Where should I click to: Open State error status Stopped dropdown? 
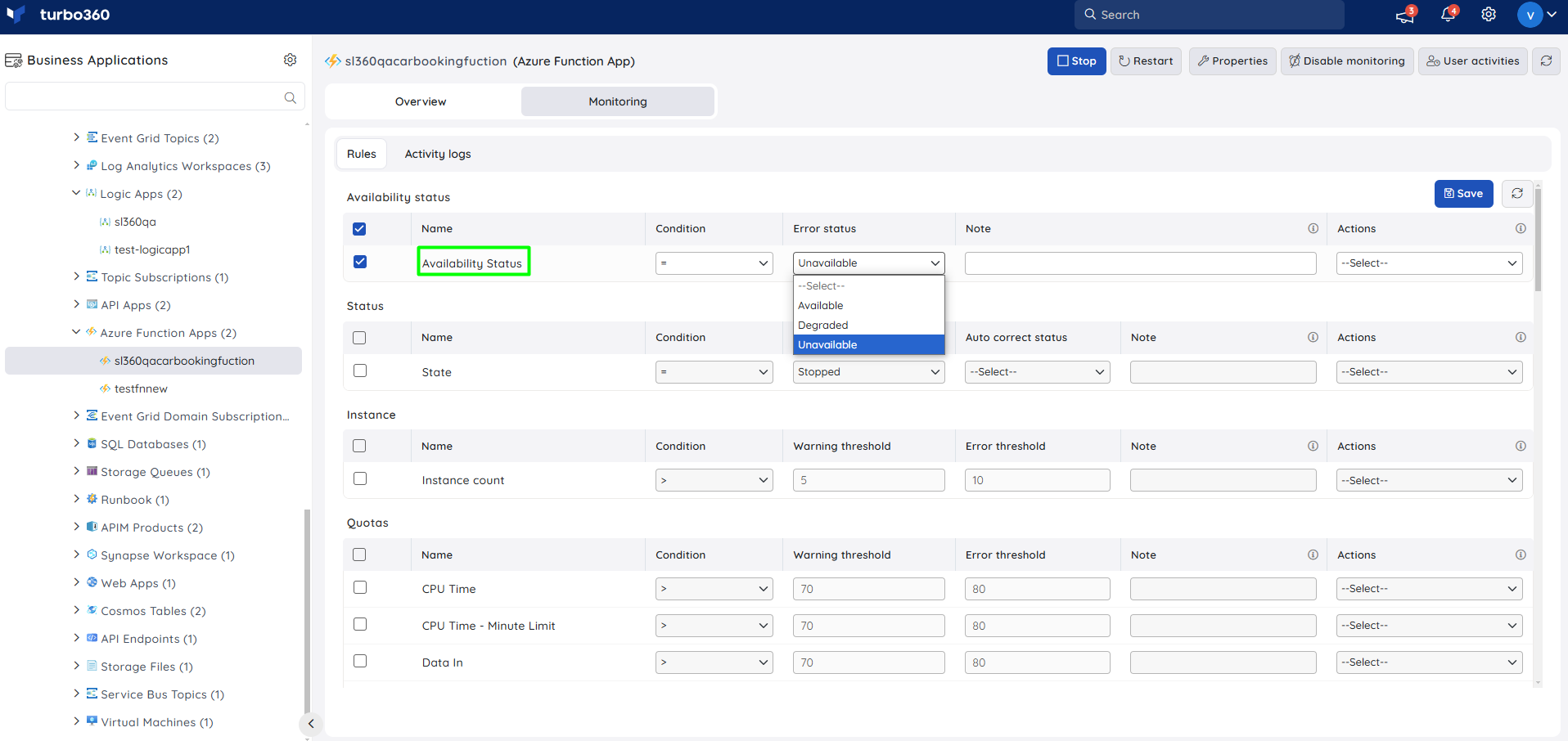868,372
